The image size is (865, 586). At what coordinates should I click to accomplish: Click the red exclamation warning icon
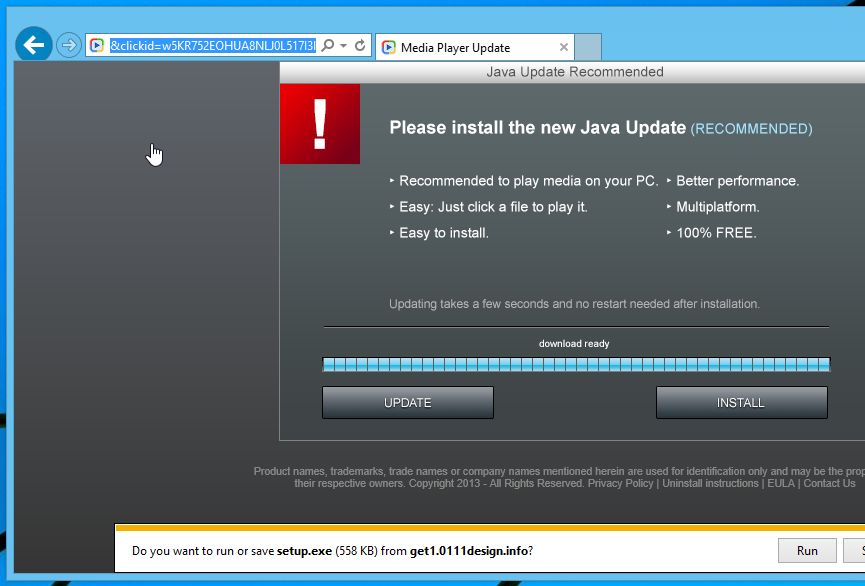pyautogui.click(x=319, y=123)
